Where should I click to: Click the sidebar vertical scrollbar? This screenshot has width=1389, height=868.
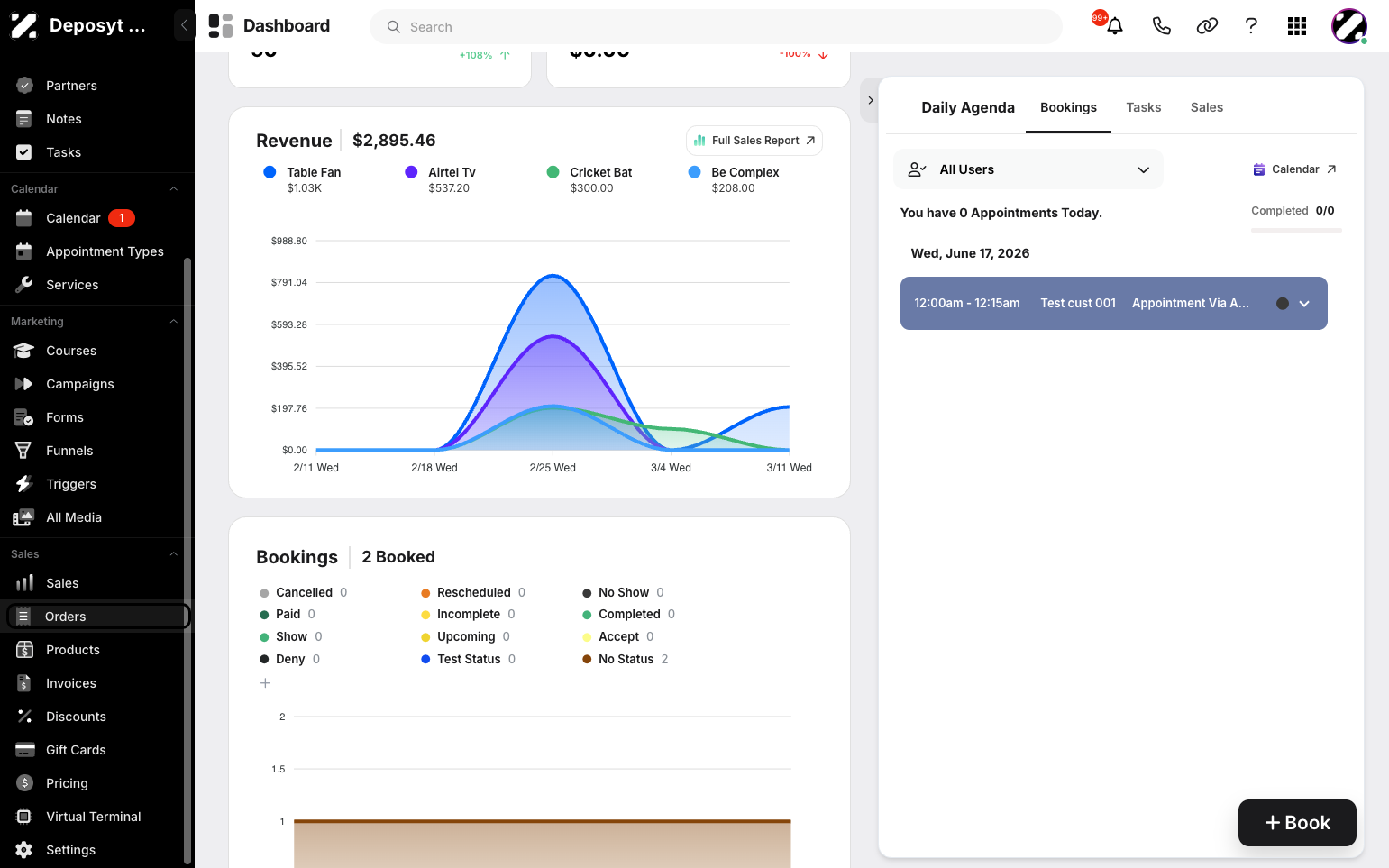tap(187, 559)
